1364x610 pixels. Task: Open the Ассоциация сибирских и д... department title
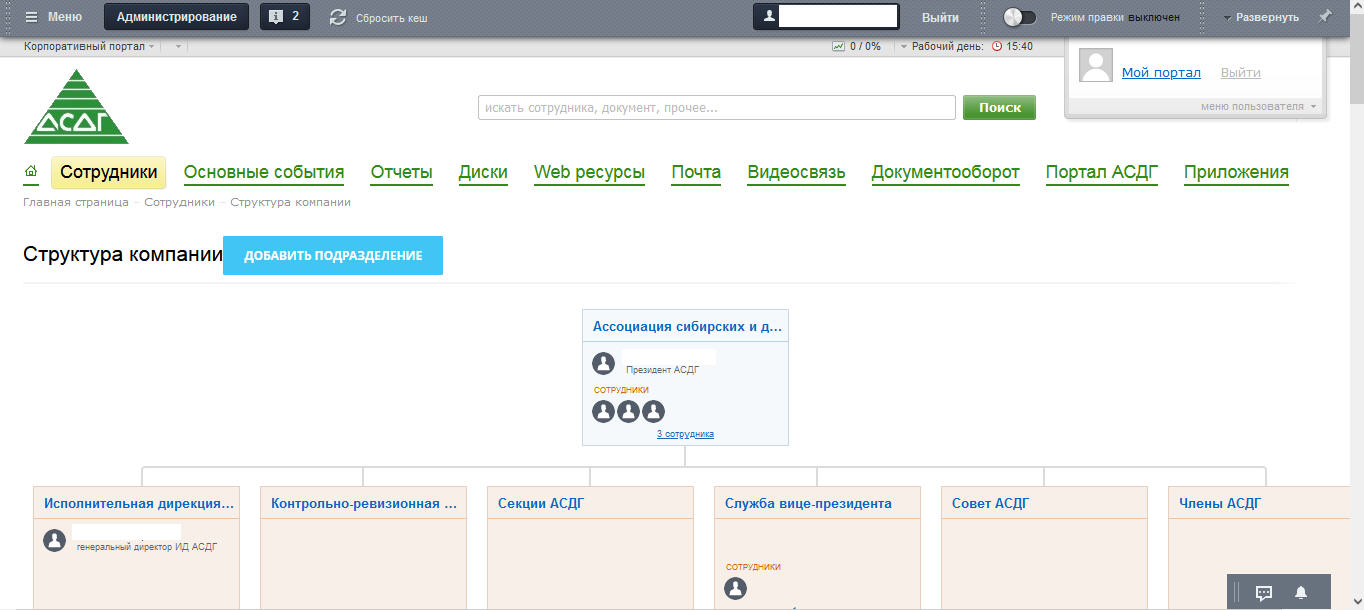click(687, 326)
